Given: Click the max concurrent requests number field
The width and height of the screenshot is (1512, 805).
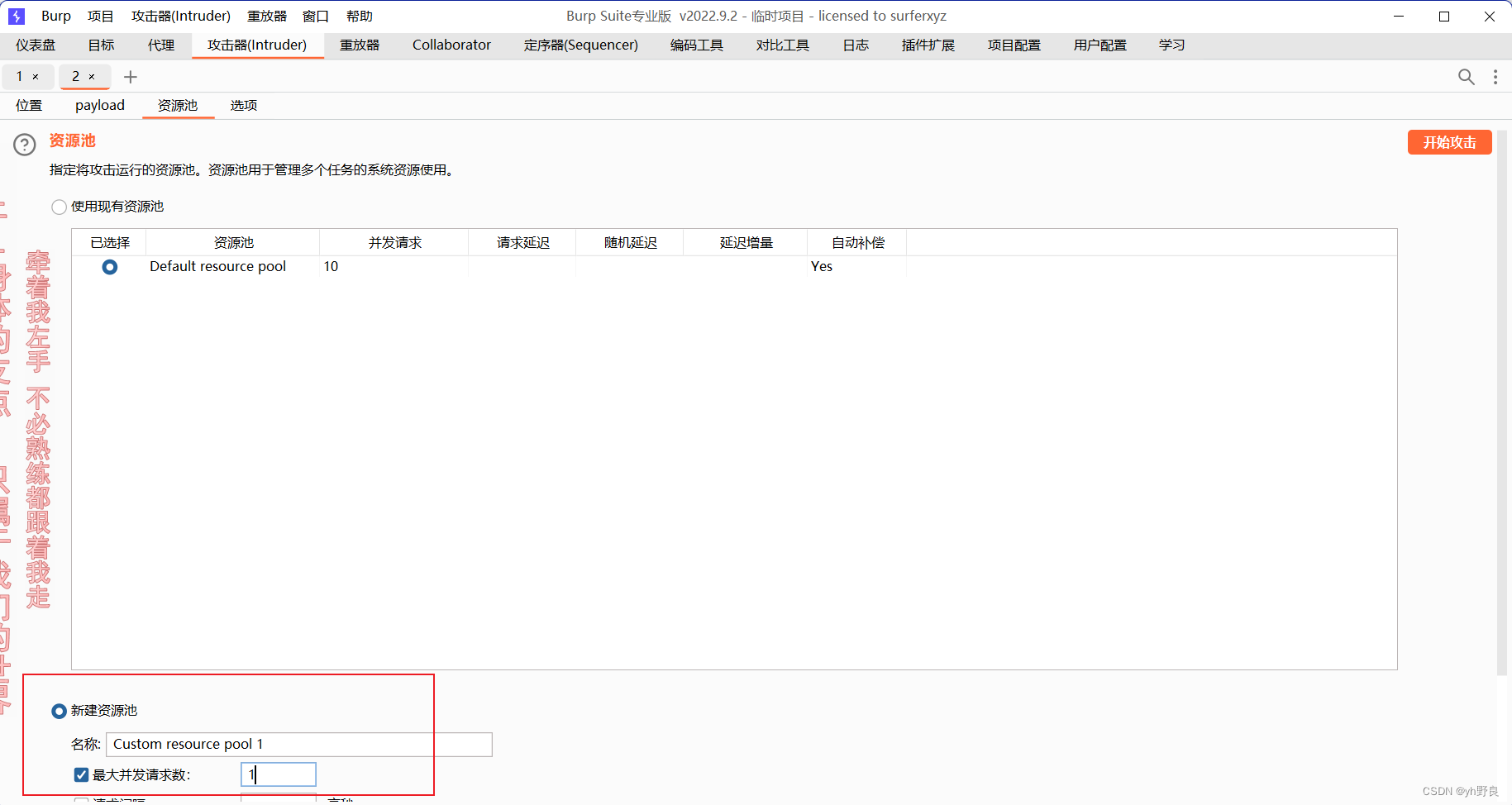Looking at the screenshot, I should pyautogui.click(x=279, y=774).
